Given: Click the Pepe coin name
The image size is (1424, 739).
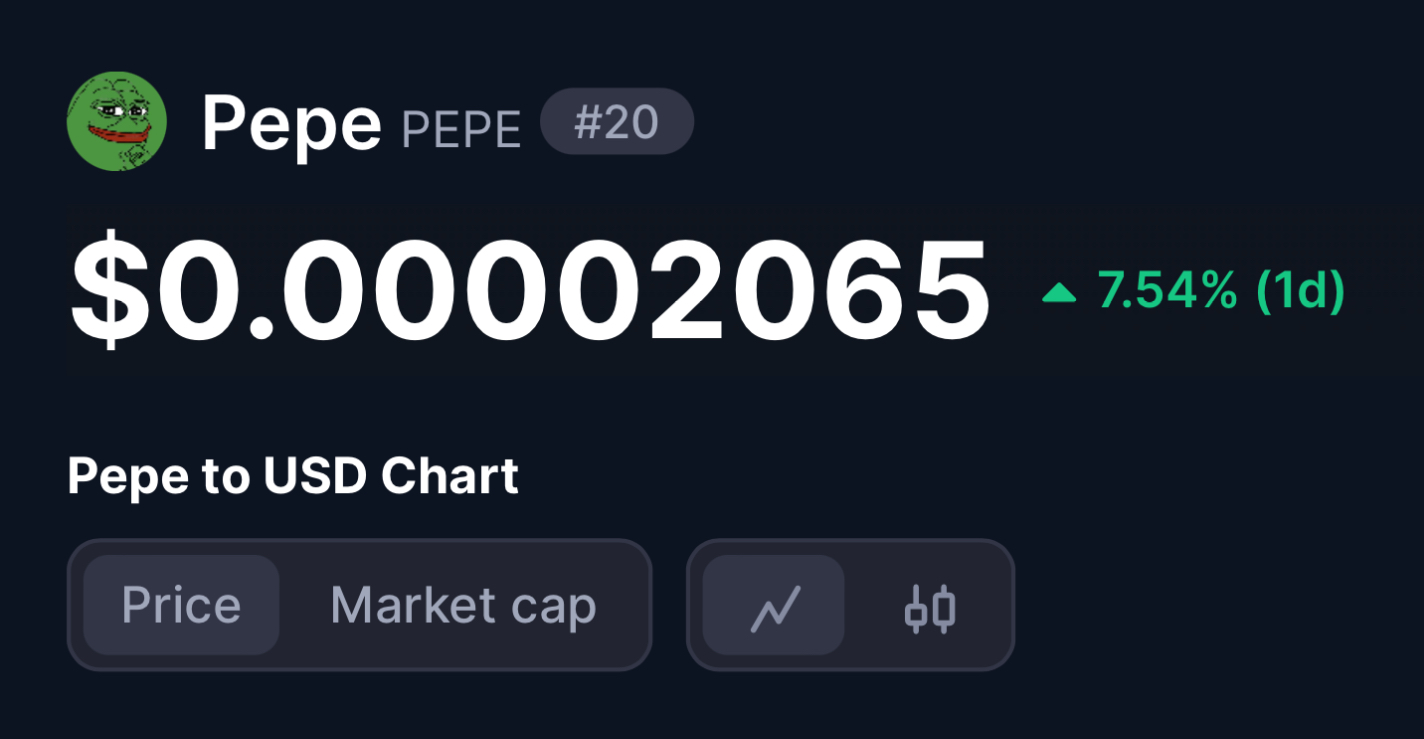Looking at the screenshot, I should pos(292,124).
